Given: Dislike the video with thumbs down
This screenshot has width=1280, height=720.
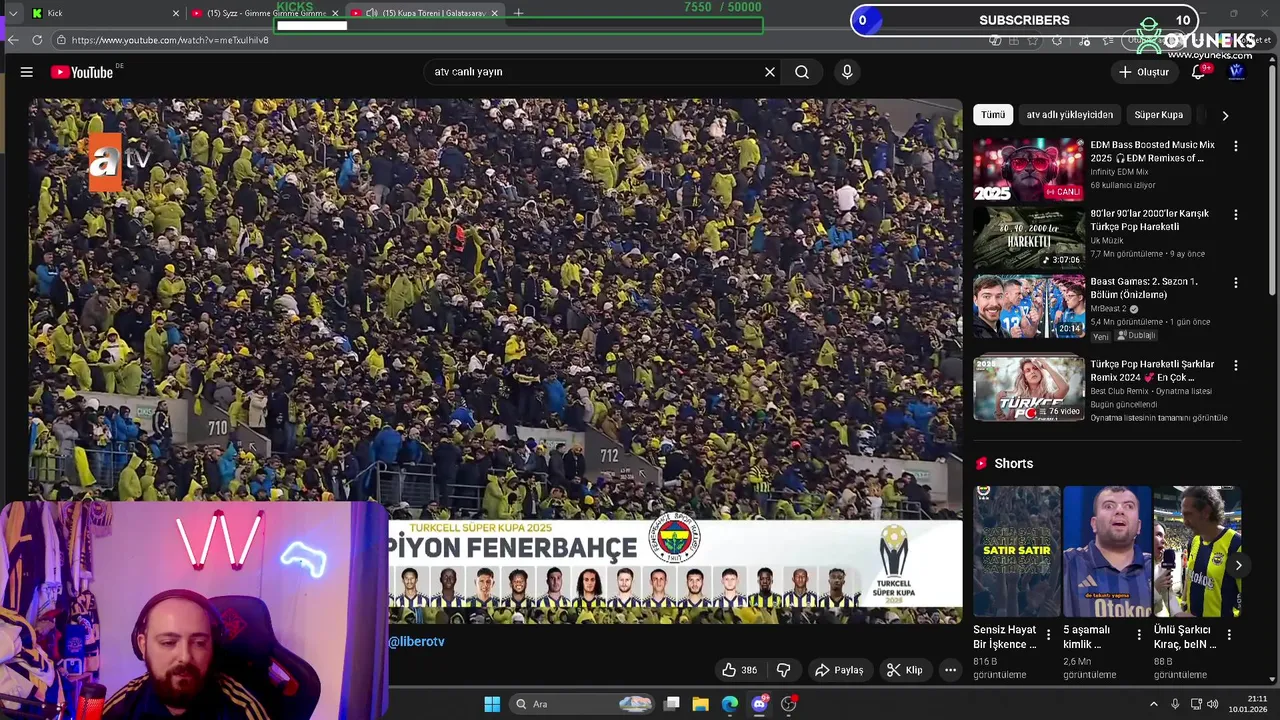Looking at the screenshot, I should [x=784, y=670].
